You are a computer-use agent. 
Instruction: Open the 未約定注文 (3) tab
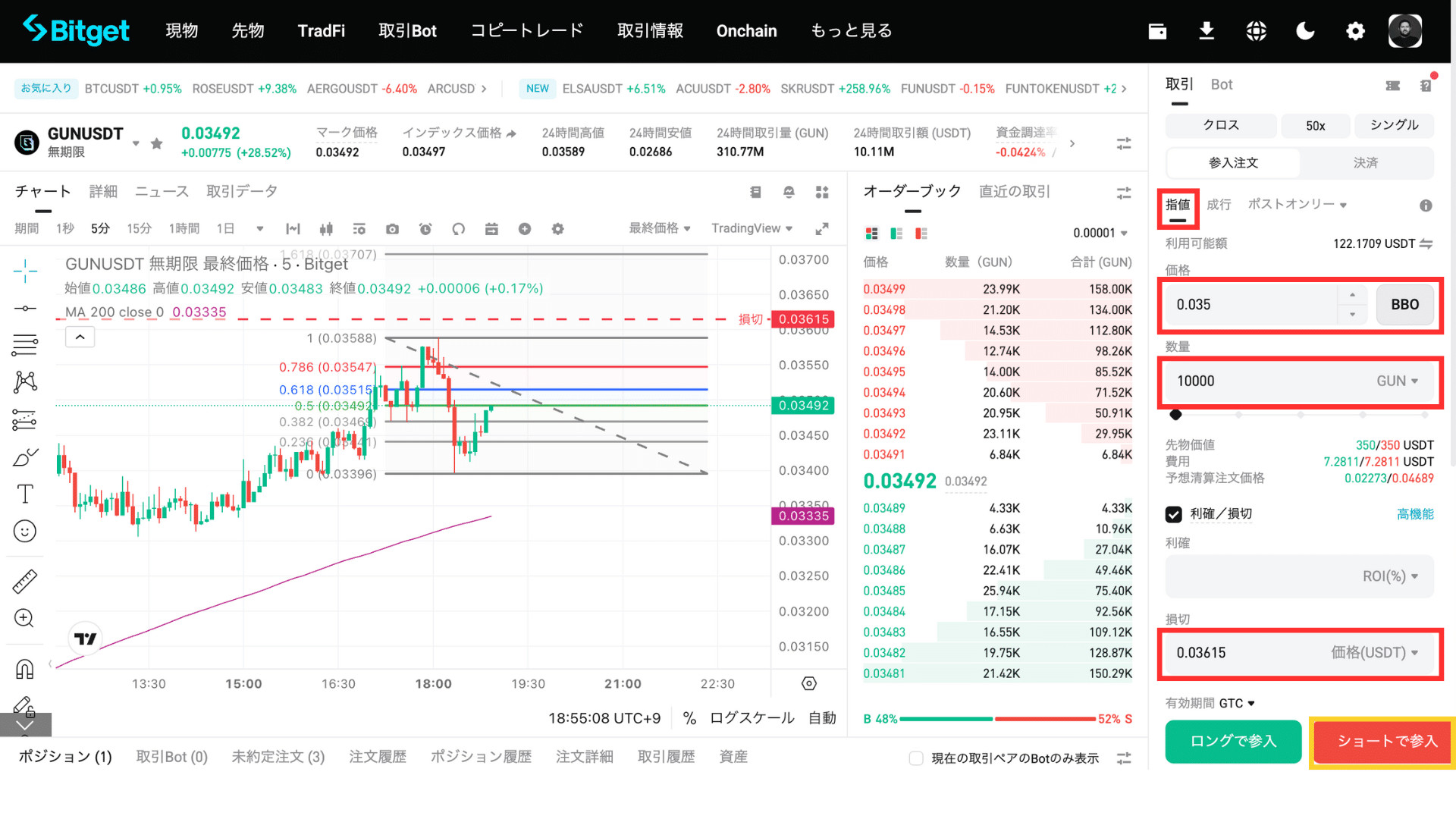pos(278,757)
